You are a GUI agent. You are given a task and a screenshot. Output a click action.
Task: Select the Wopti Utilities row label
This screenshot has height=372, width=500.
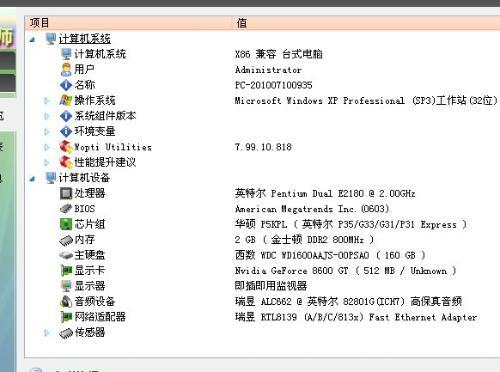(113, 147)
